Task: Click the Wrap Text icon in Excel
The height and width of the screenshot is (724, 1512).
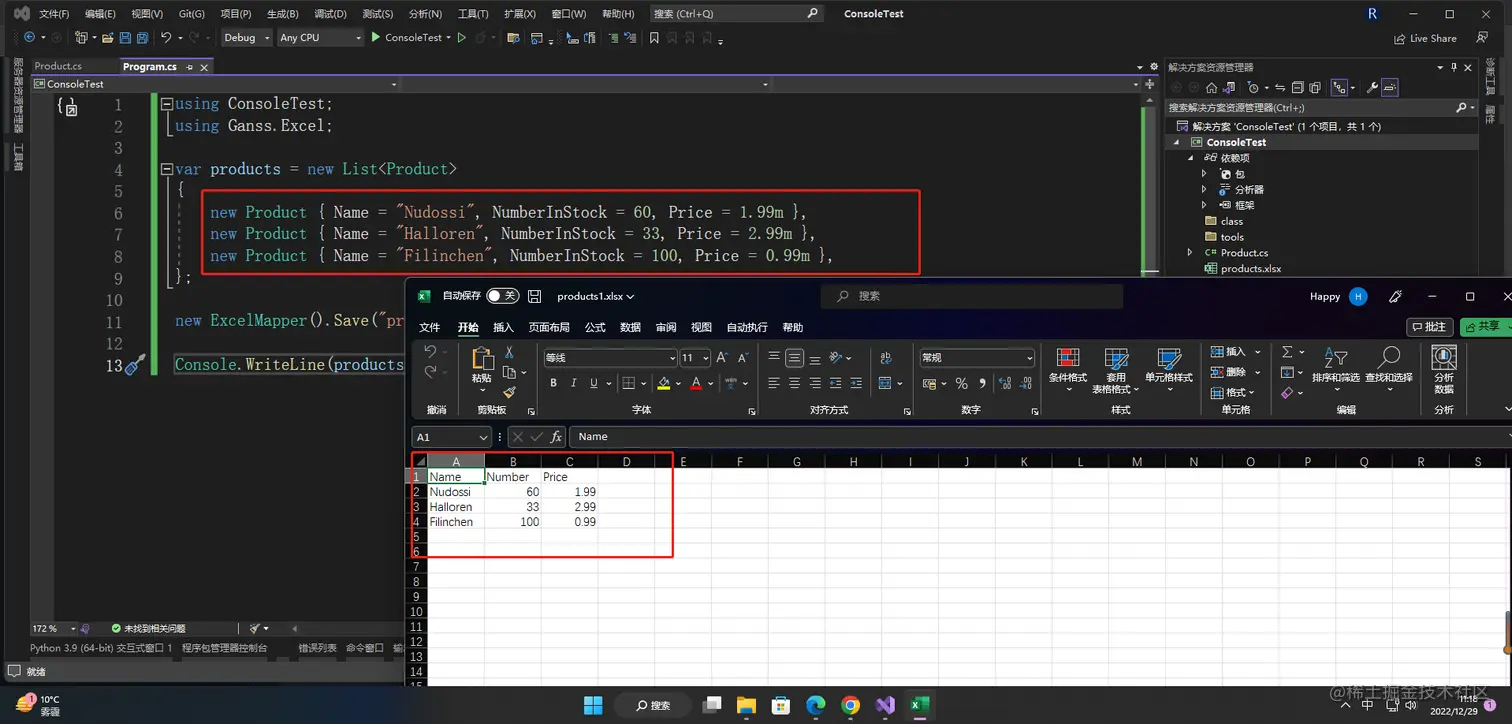Action: click(x=886, y=358)
